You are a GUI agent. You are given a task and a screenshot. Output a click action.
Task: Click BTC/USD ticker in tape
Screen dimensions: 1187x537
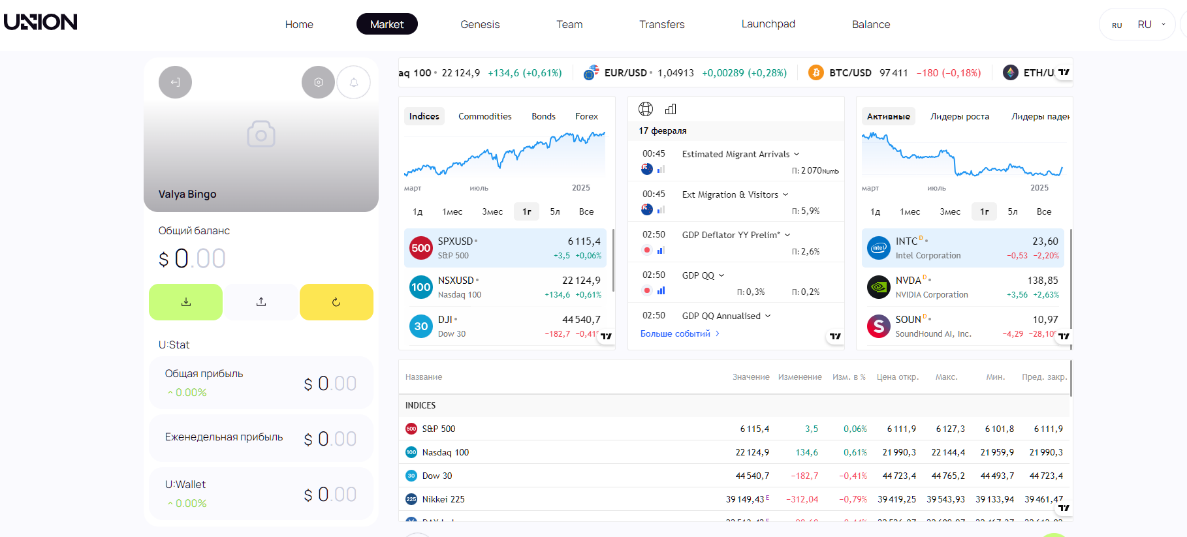[x=893, y=73]
